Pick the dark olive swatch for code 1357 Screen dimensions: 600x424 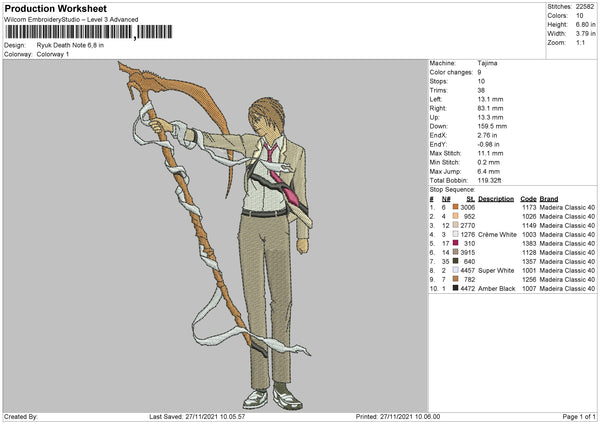tap(455, 261)
